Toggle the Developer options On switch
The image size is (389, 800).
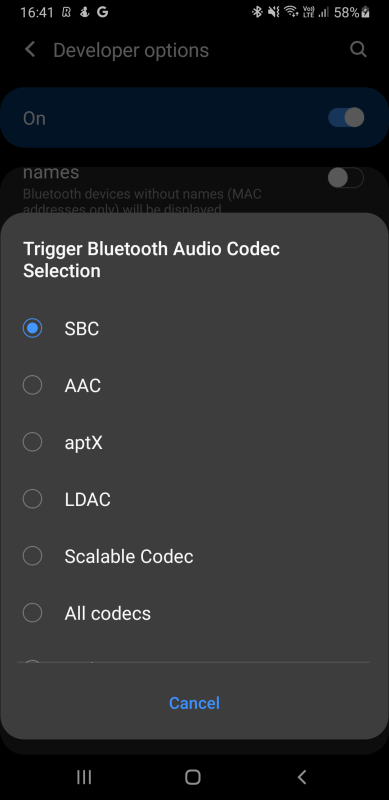point(346,118)
